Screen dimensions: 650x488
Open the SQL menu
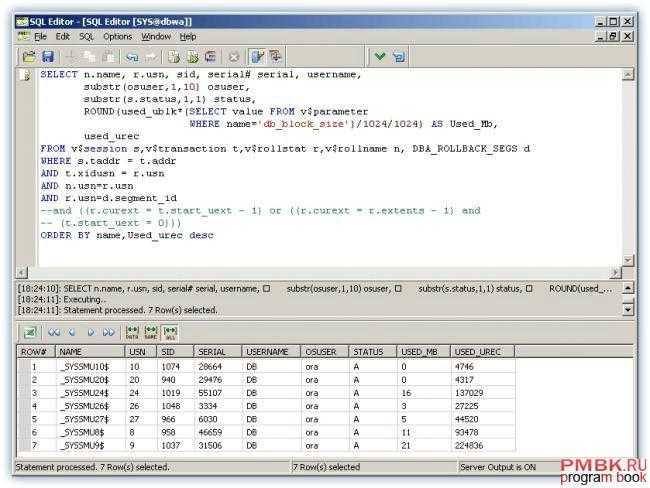click(87, 37)
